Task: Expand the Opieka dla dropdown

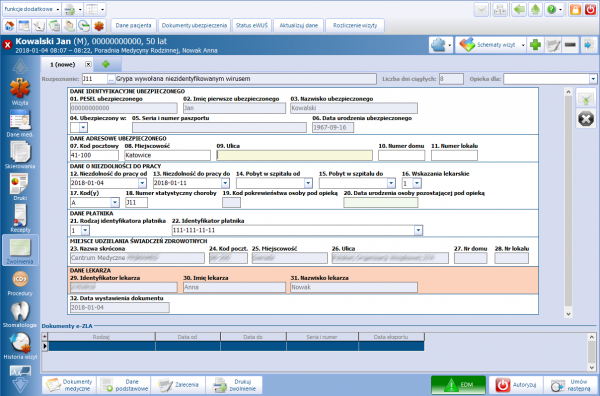Action: 593,79
